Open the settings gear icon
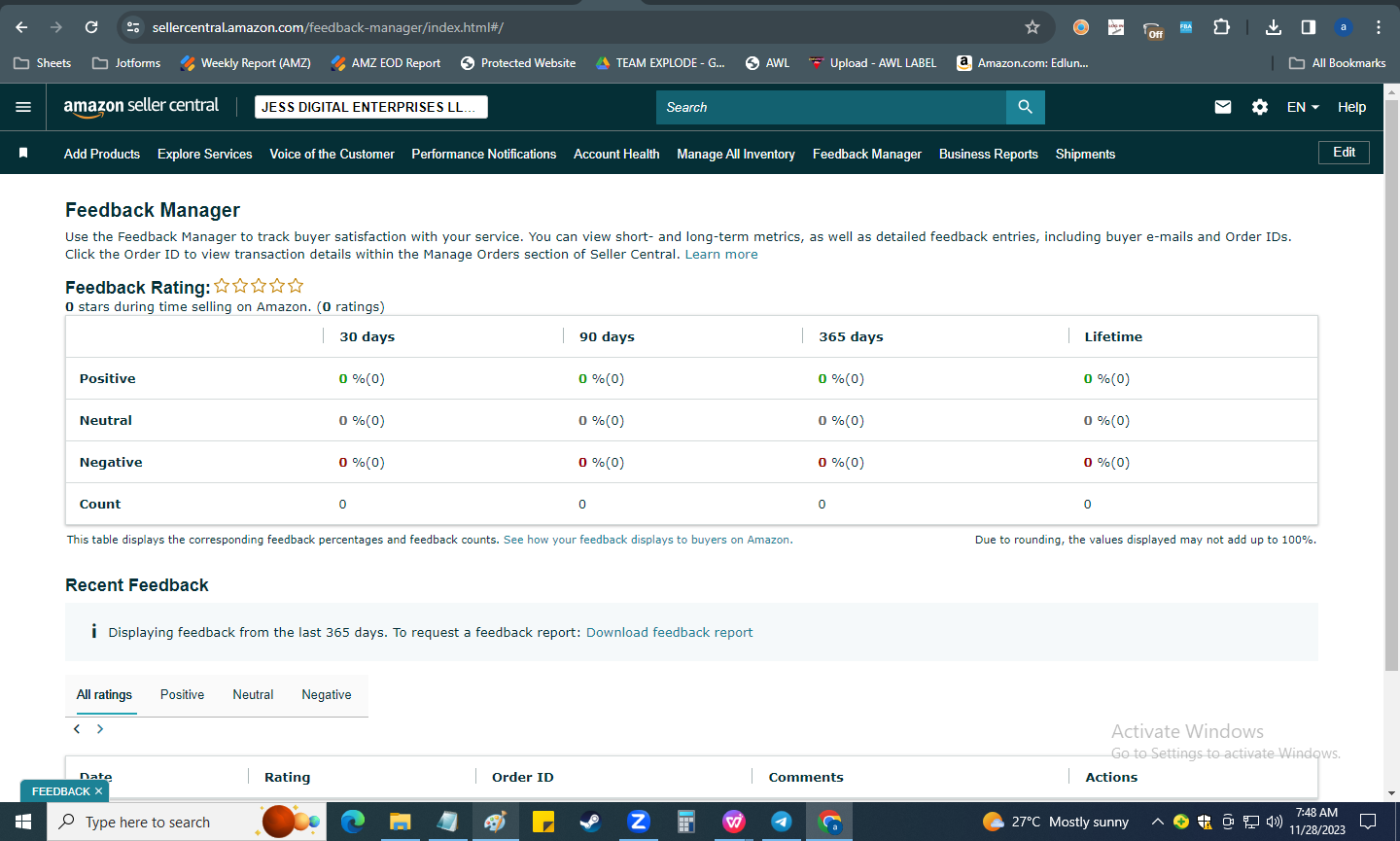This screenshot has height=841, width=1400. (1260, 107)
